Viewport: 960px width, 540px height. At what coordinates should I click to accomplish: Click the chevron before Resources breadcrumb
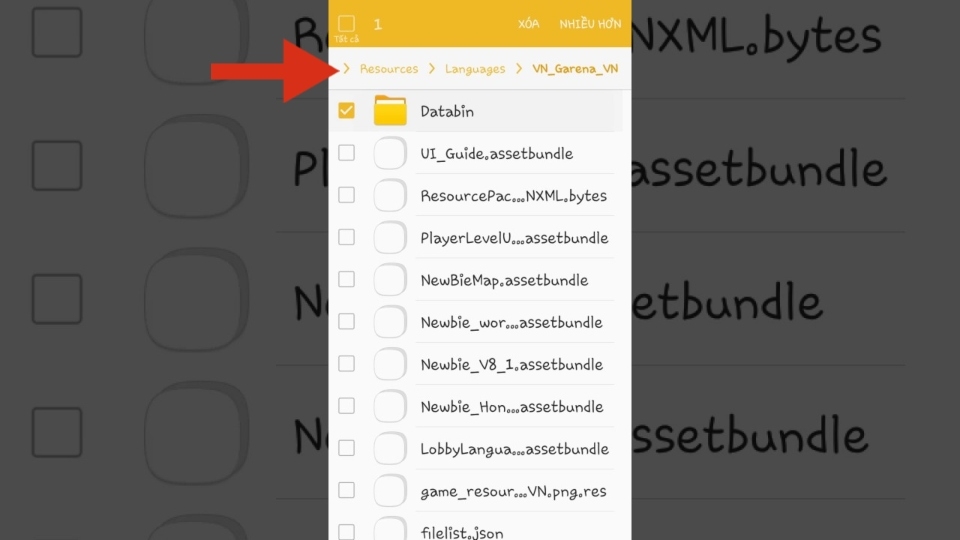click(x=347, y=69)
